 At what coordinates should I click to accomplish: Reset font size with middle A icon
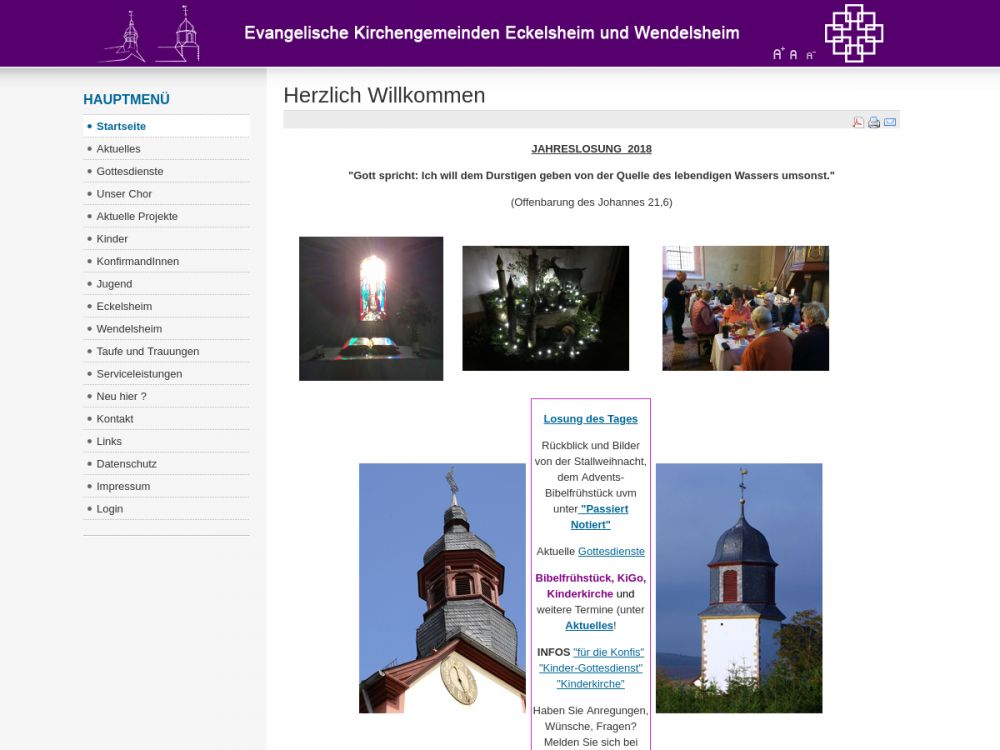794,55
